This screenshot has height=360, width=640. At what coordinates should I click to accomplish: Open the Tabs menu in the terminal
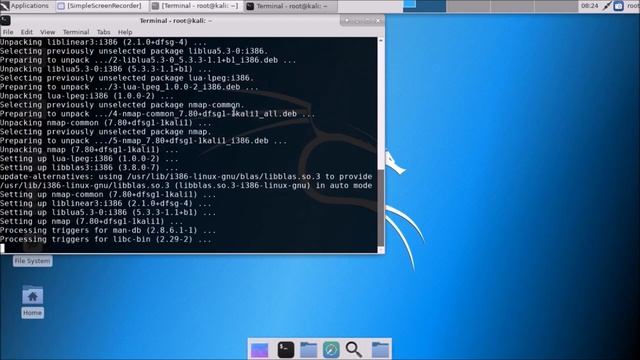click(x=103, y=32)
